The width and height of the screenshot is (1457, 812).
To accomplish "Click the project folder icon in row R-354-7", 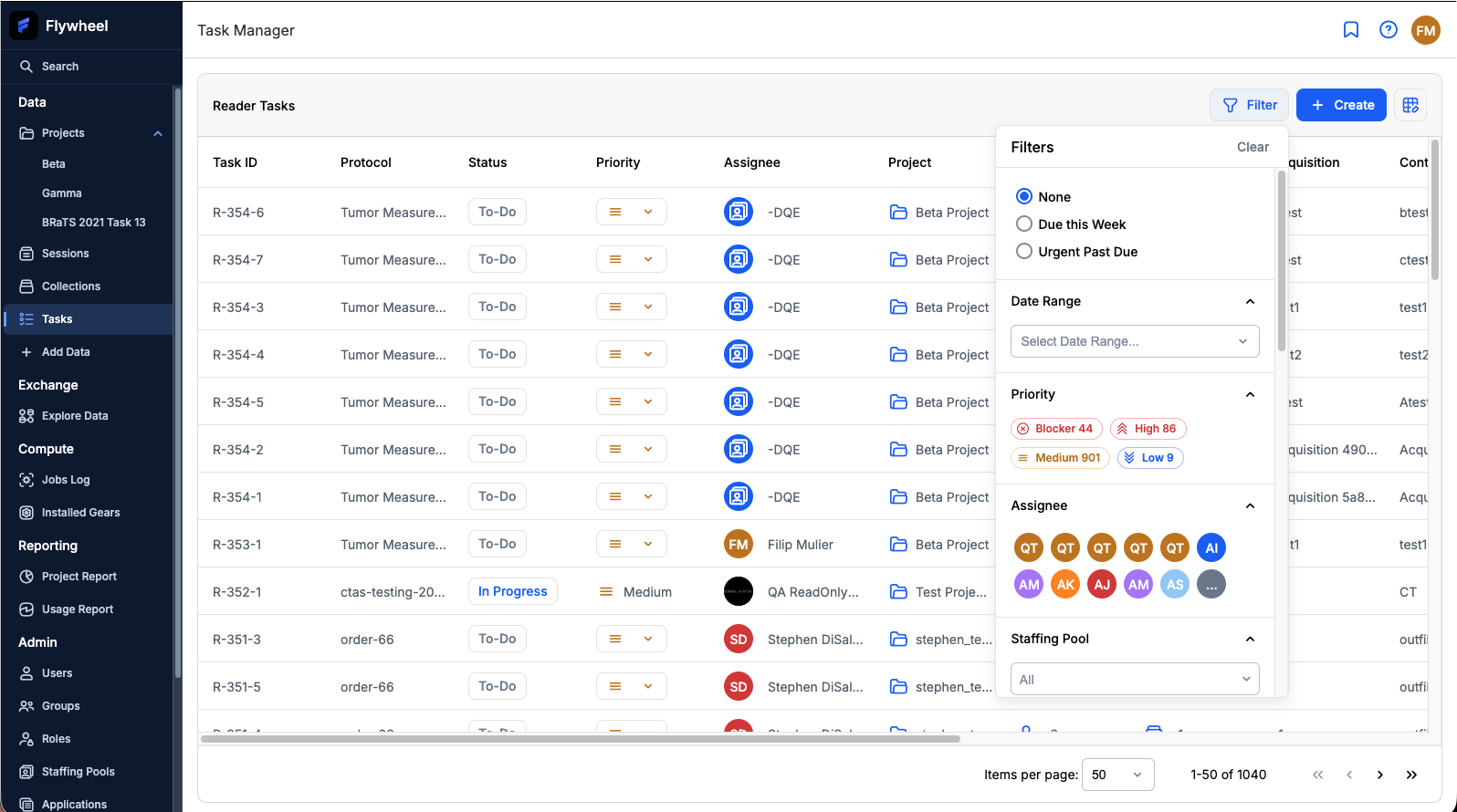I will [x=898, y=260].
